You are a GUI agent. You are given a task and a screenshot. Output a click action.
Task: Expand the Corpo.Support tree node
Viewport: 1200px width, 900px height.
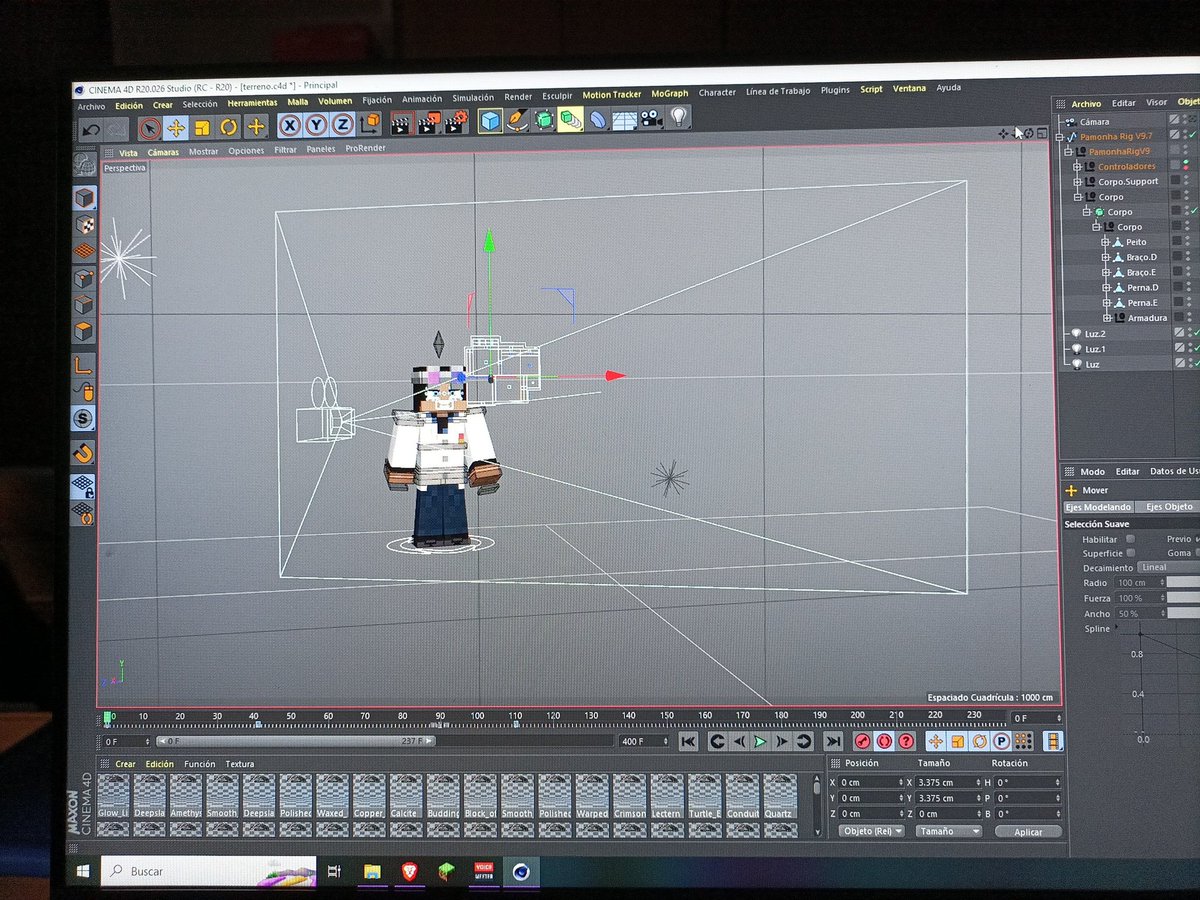pos(1078,181)
